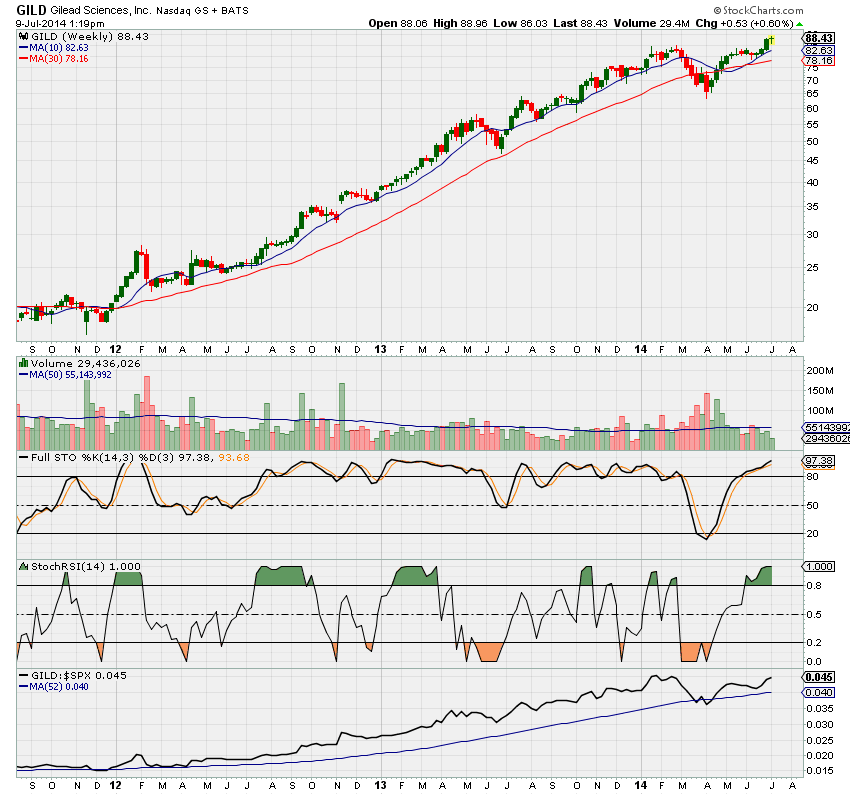Click the candlestick icon beside GILD (Weekly)
Screen dimensions: 850x795
coord(23,36)
